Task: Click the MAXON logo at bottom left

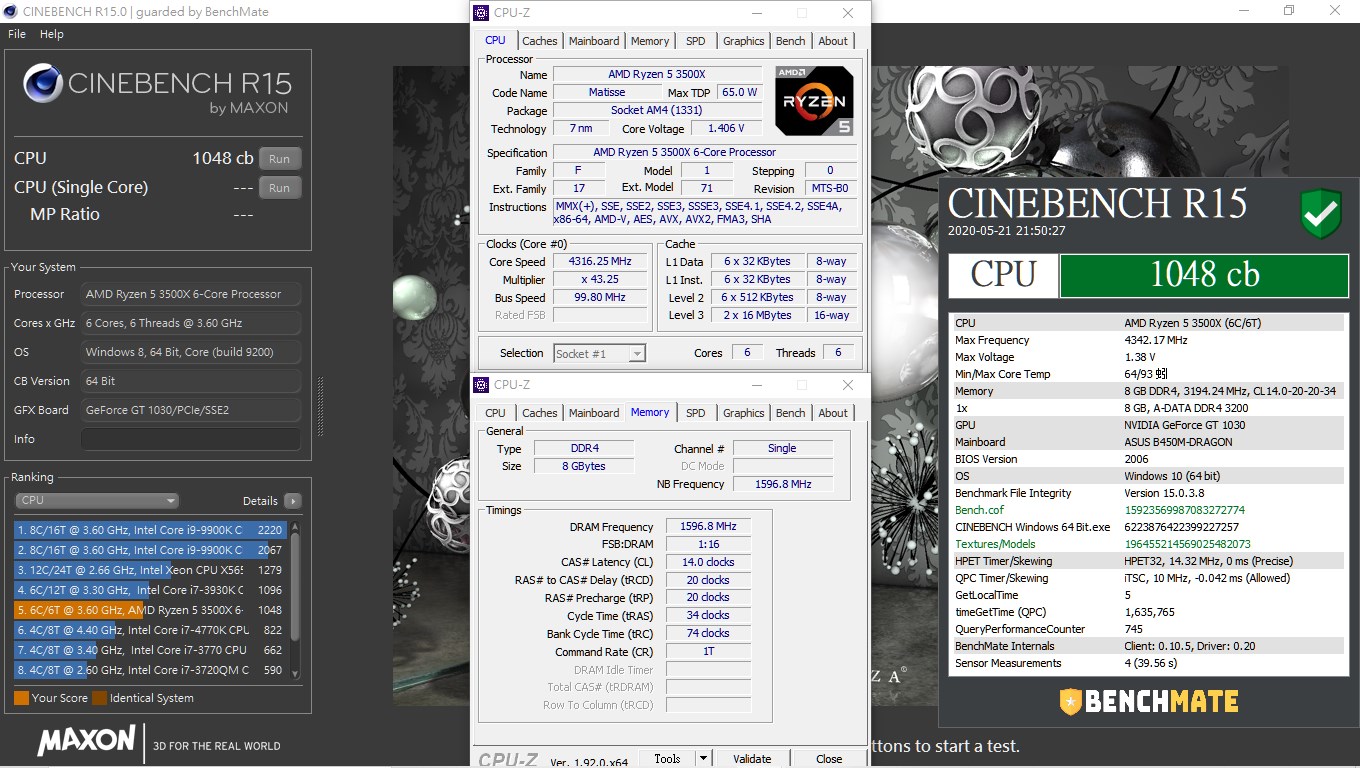Action: 86,740
